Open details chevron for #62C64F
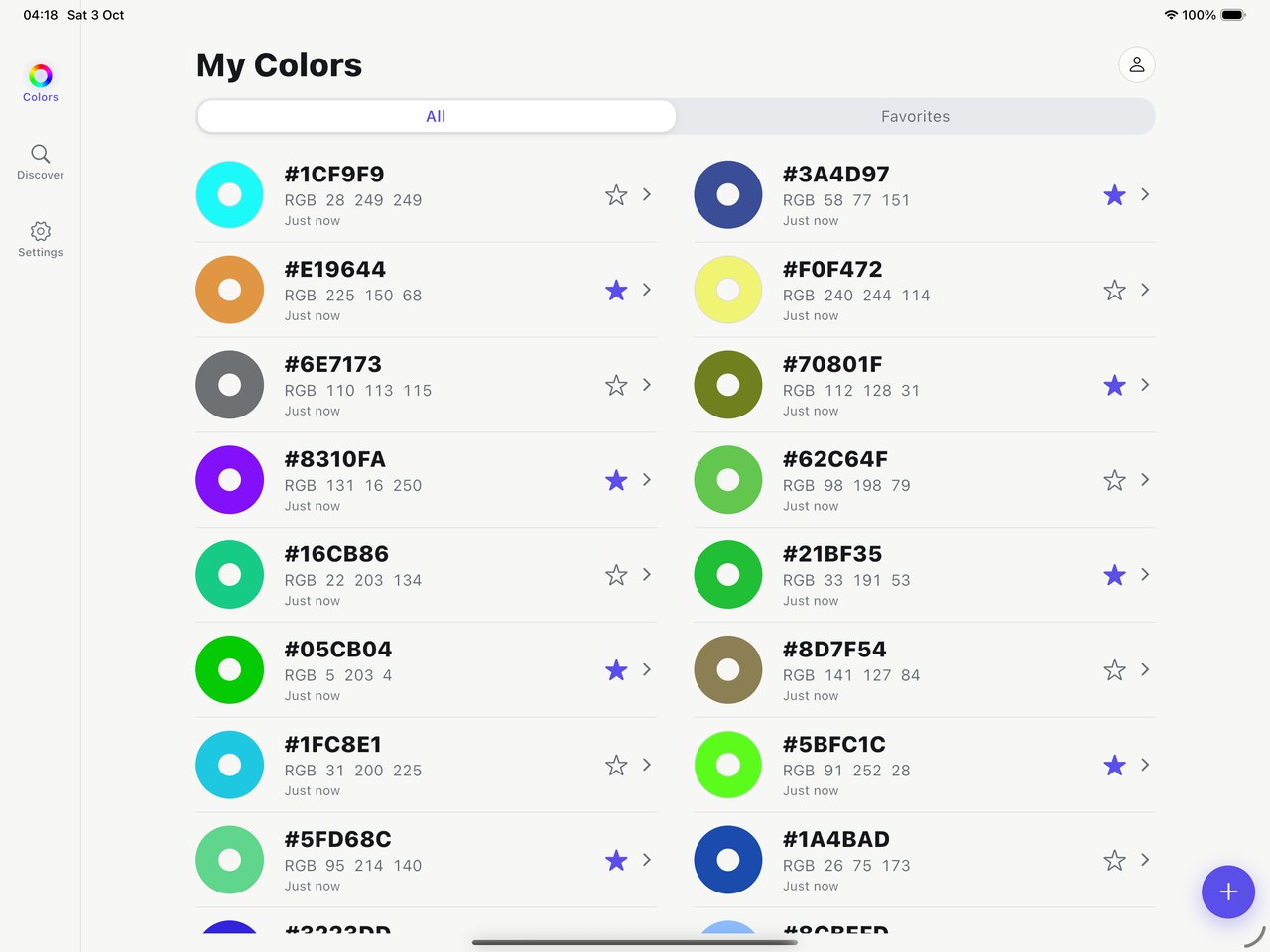Image resolution: width=1270 pixels, height=952 pixels. pyautogui.click(x=1145, y=479)
